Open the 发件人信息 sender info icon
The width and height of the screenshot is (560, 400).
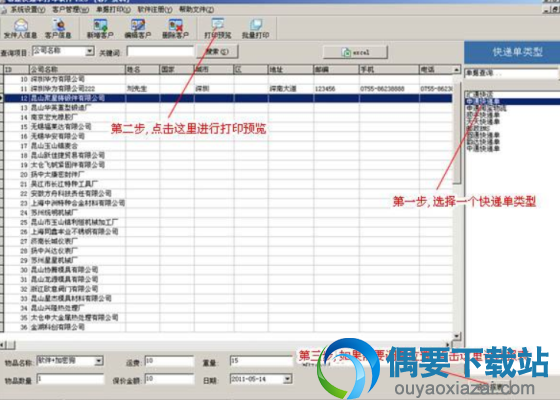[20, 28]
